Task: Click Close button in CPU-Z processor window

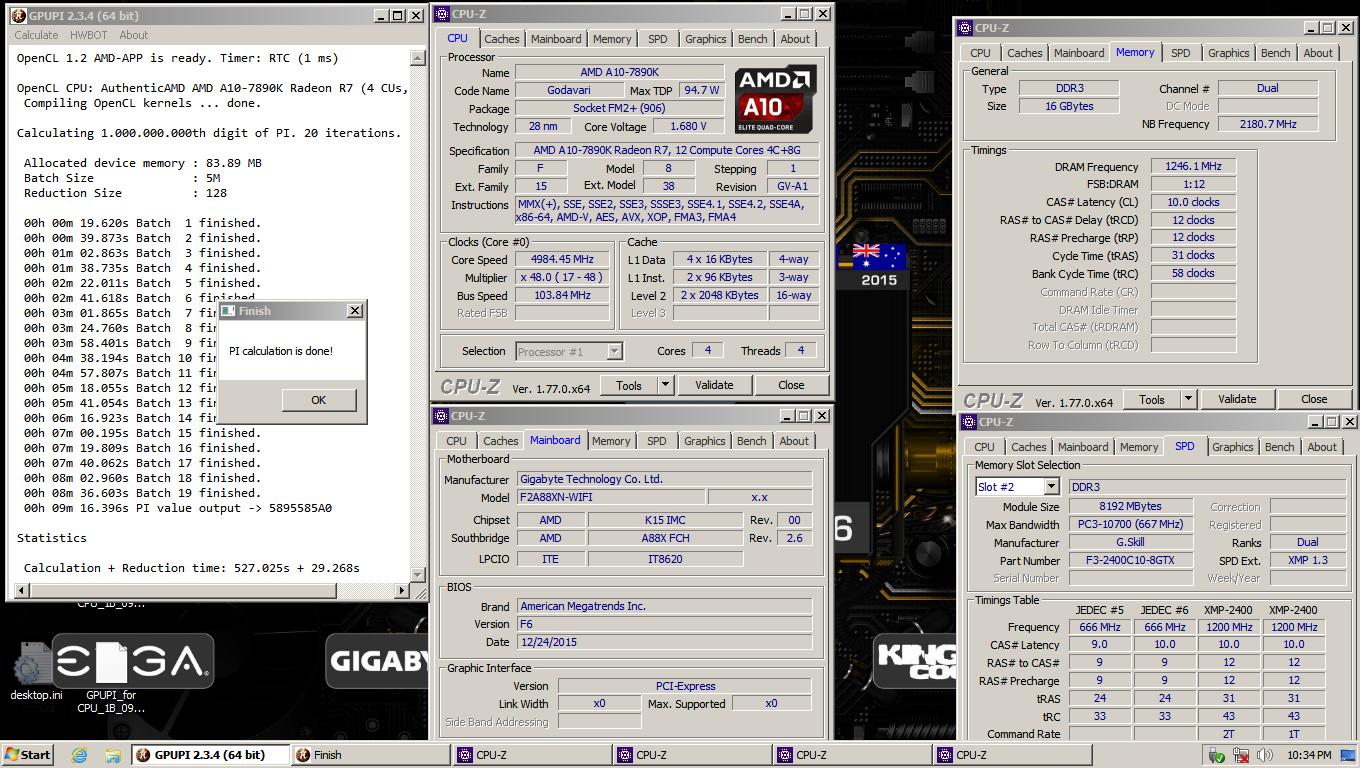Action: point(791,385)
